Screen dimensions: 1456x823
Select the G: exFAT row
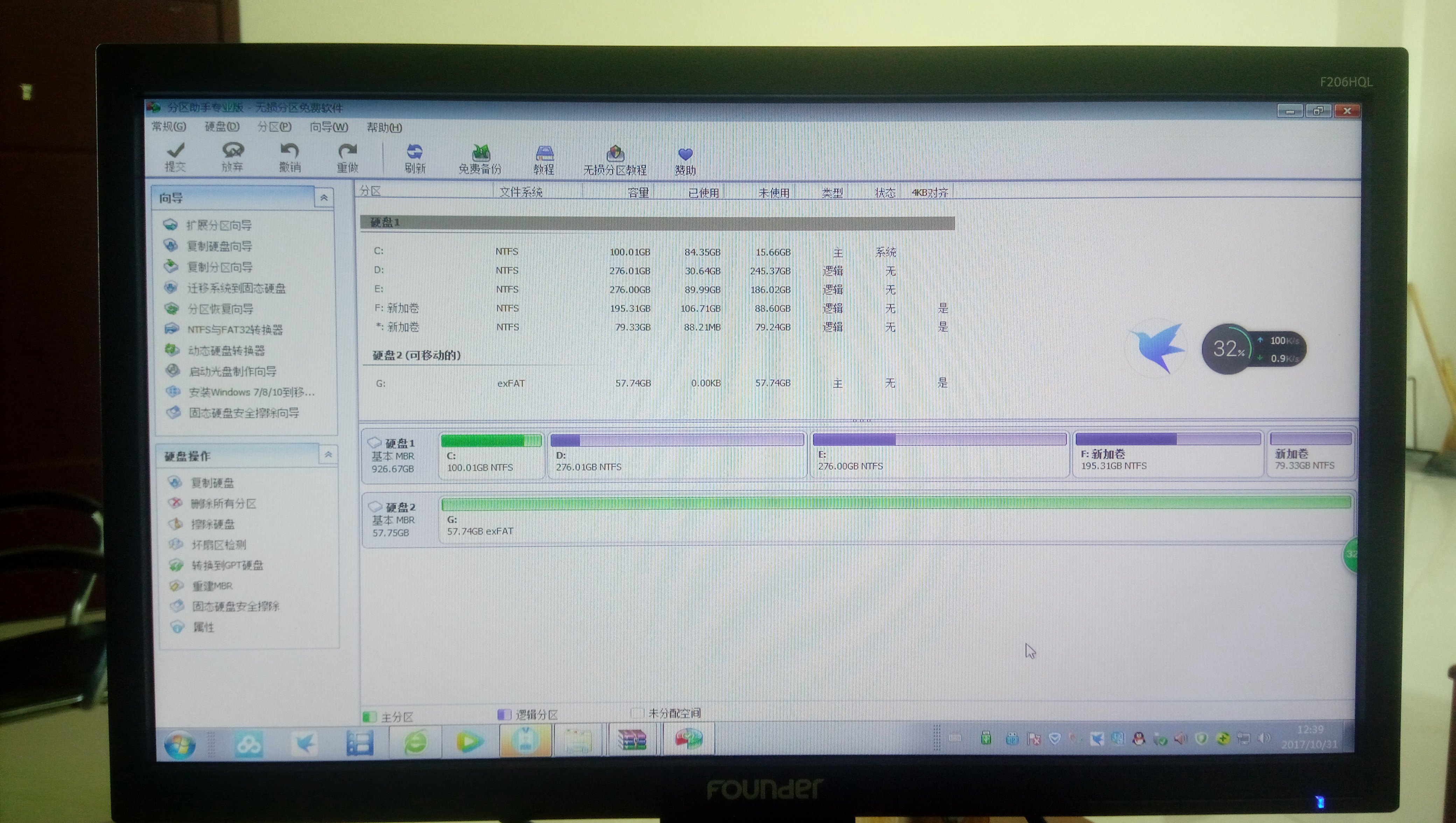[657, 383]
